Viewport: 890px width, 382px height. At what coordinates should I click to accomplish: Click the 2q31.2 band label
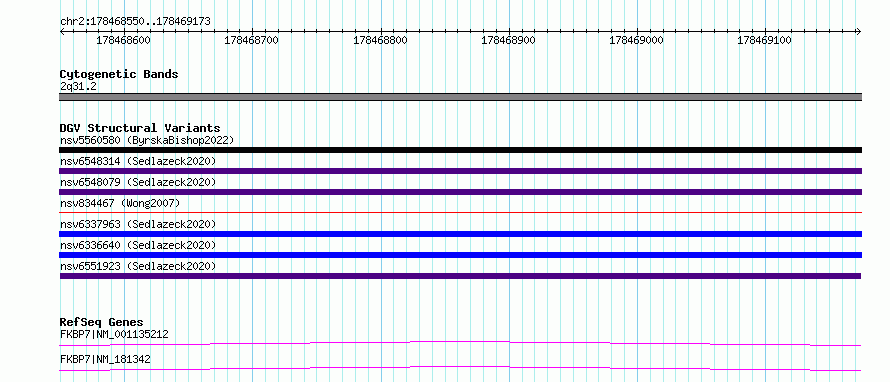(x=78, y=86)
